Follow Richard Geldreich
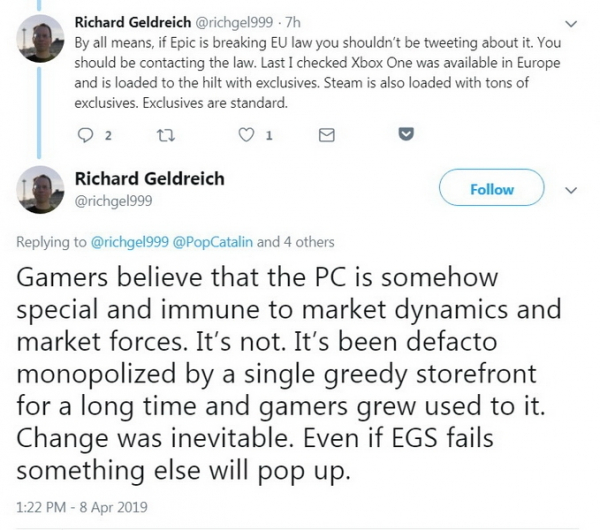The width and height of the screenshot is (600, 530). click(x=493, y=188)
